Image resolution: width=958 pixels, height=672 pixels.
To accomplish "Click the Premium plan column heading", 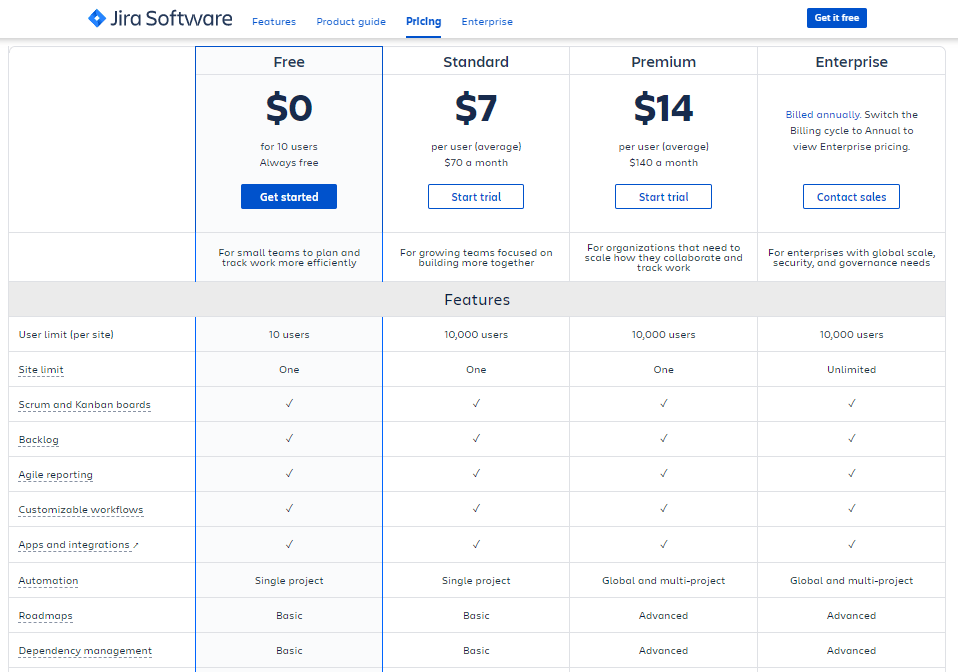I will tap(664, 62).
